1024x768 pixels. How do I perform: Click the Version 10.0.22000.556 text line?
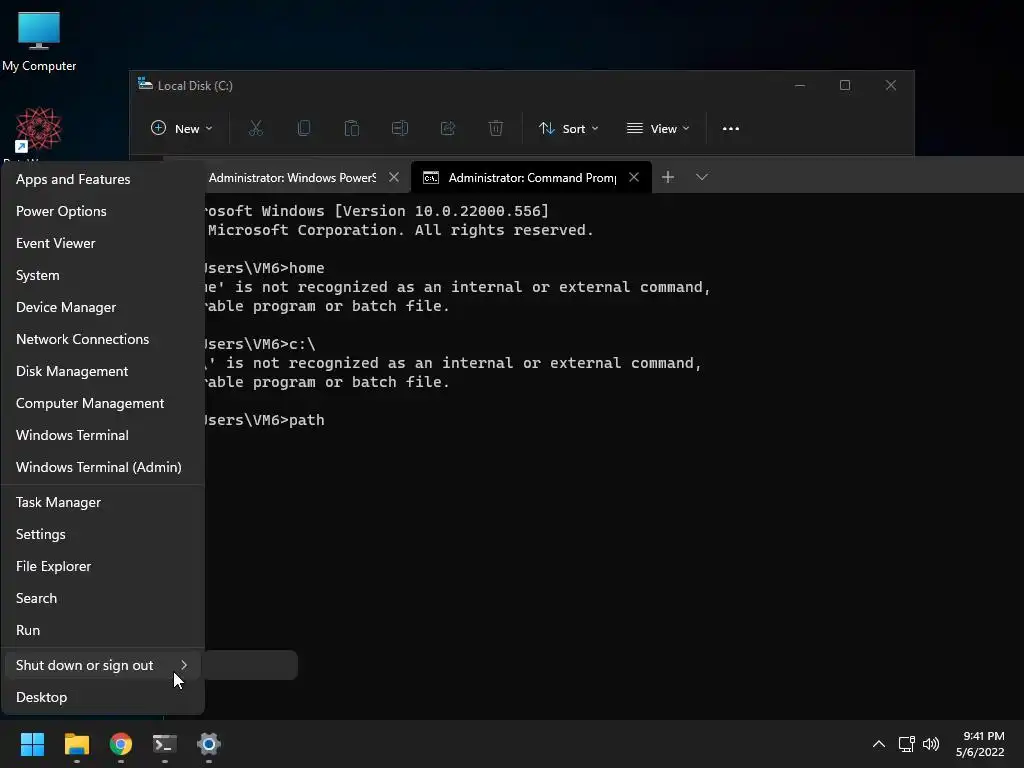click(x=375, y=211)
